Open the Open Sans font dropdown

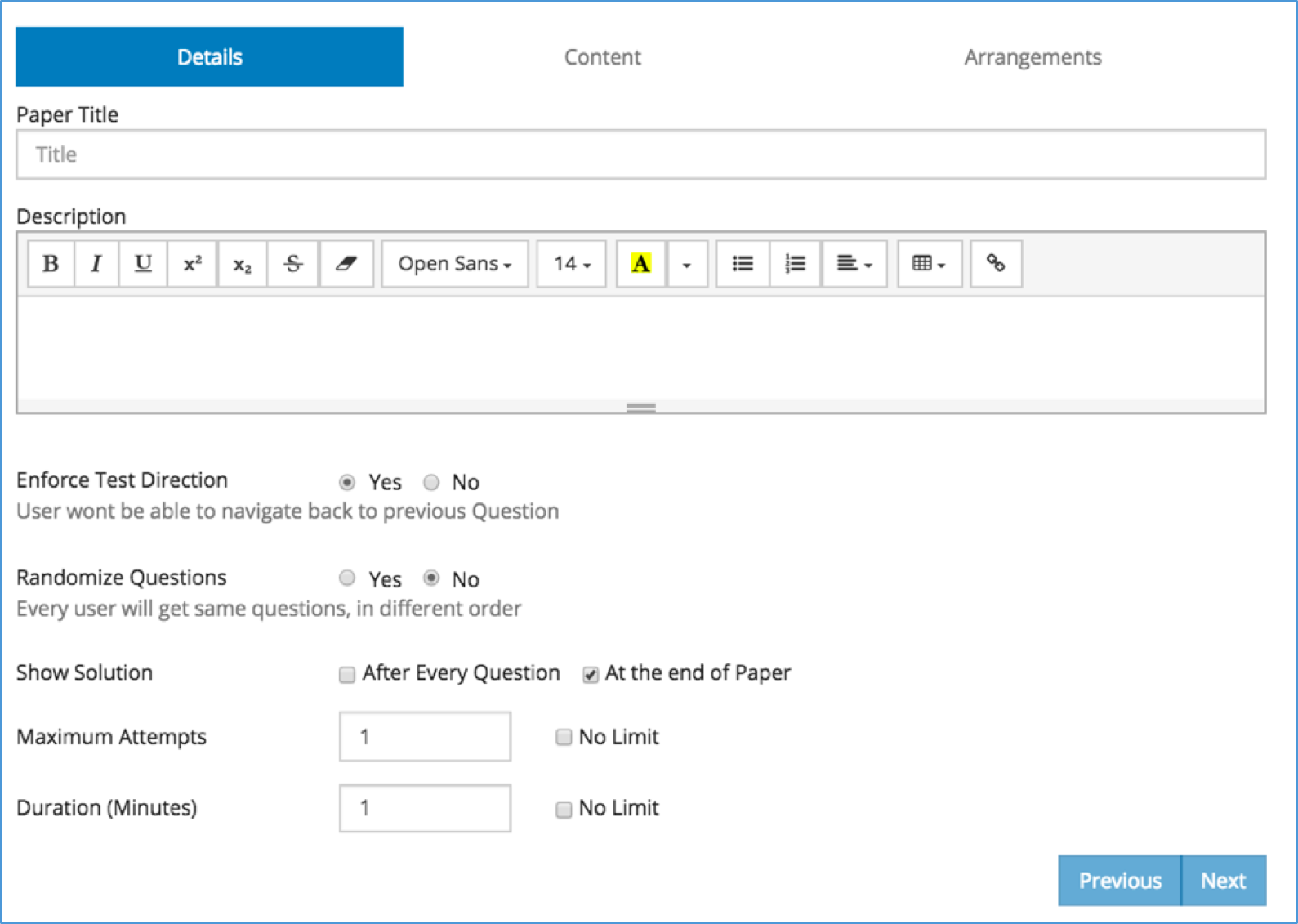(455, 264)
